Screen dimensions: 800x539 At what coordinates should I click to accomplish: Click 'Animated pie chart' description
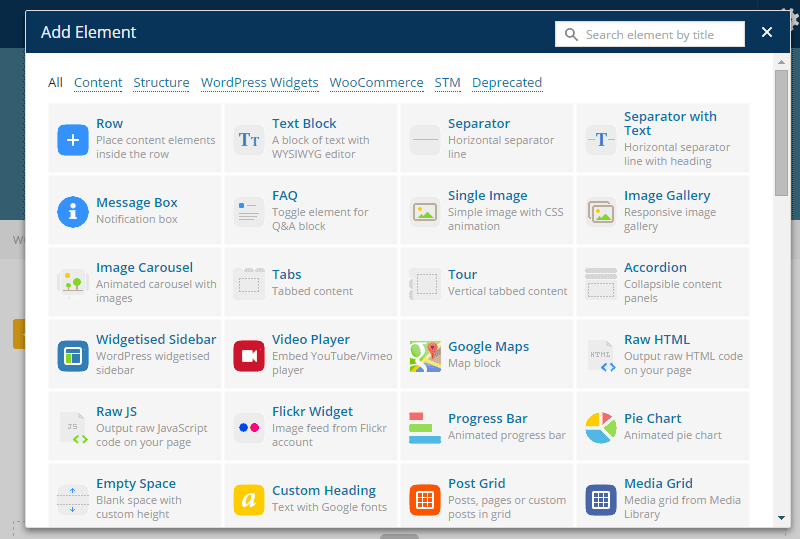coord(672,435)
